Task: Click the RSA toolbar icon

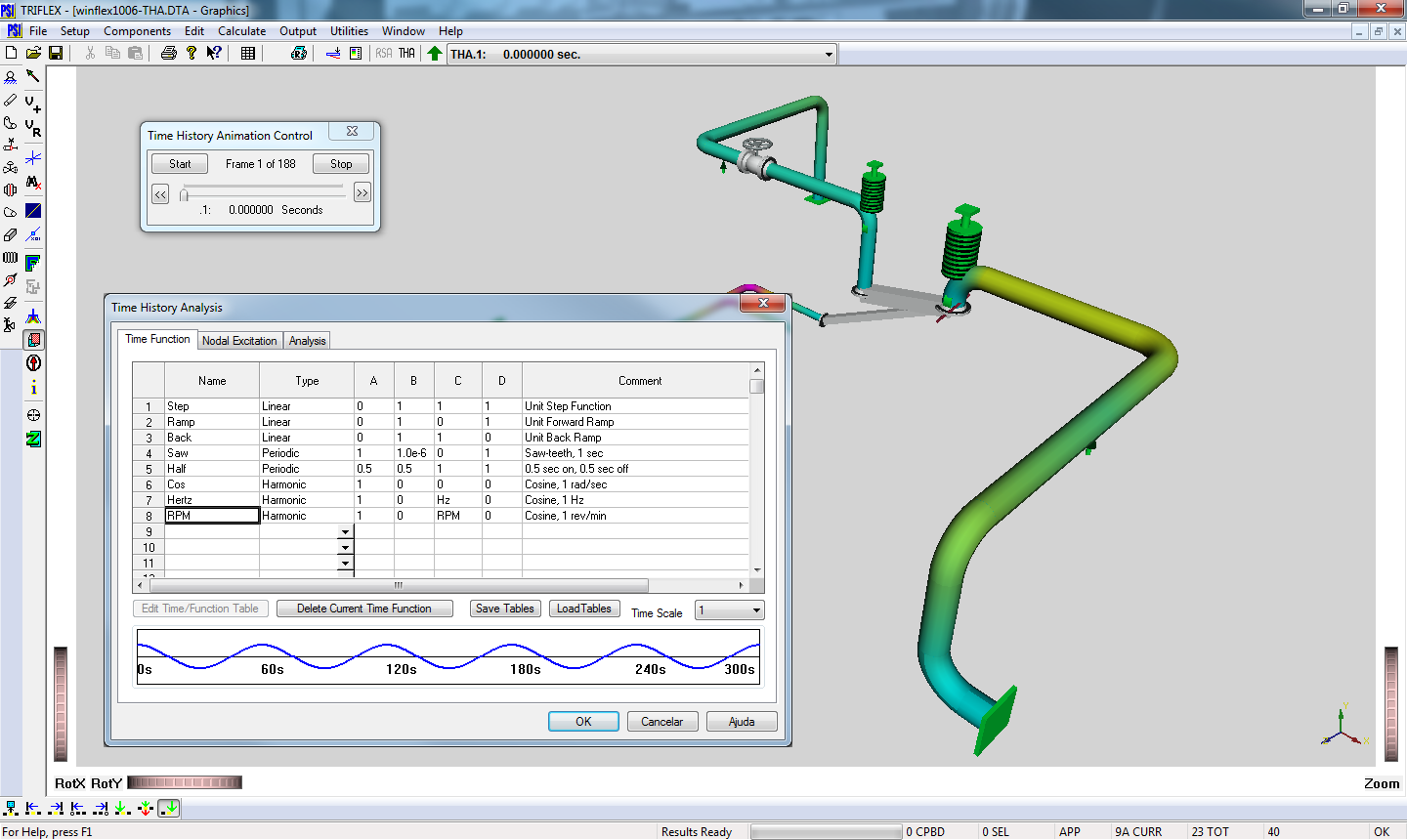Action: coord(384,53)
